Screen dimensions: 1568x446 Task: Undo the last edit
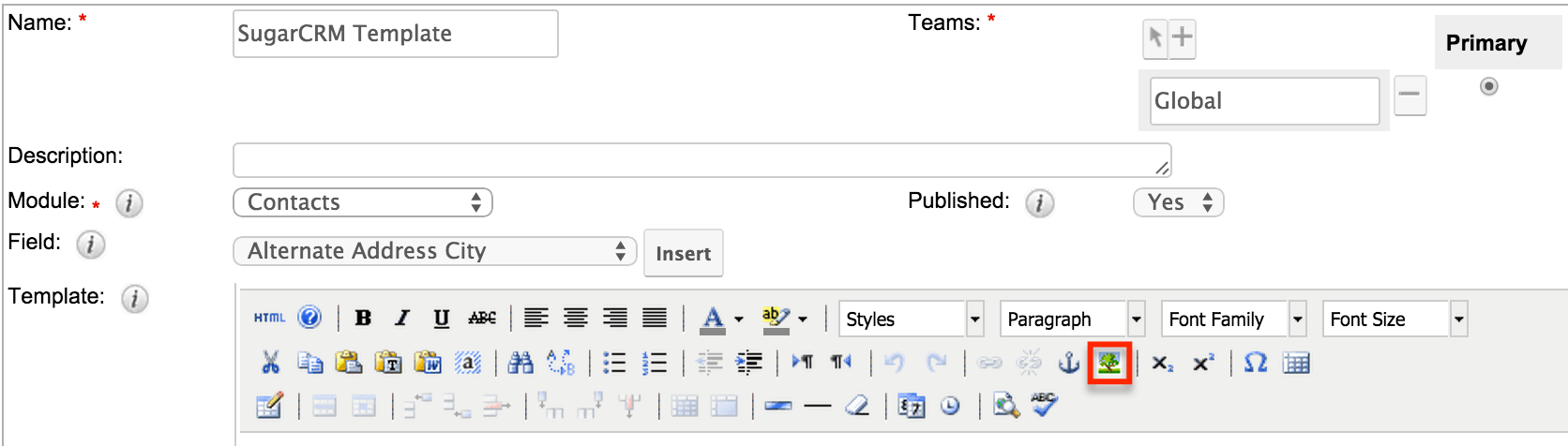pyautogui.click(x=895, y=363)
